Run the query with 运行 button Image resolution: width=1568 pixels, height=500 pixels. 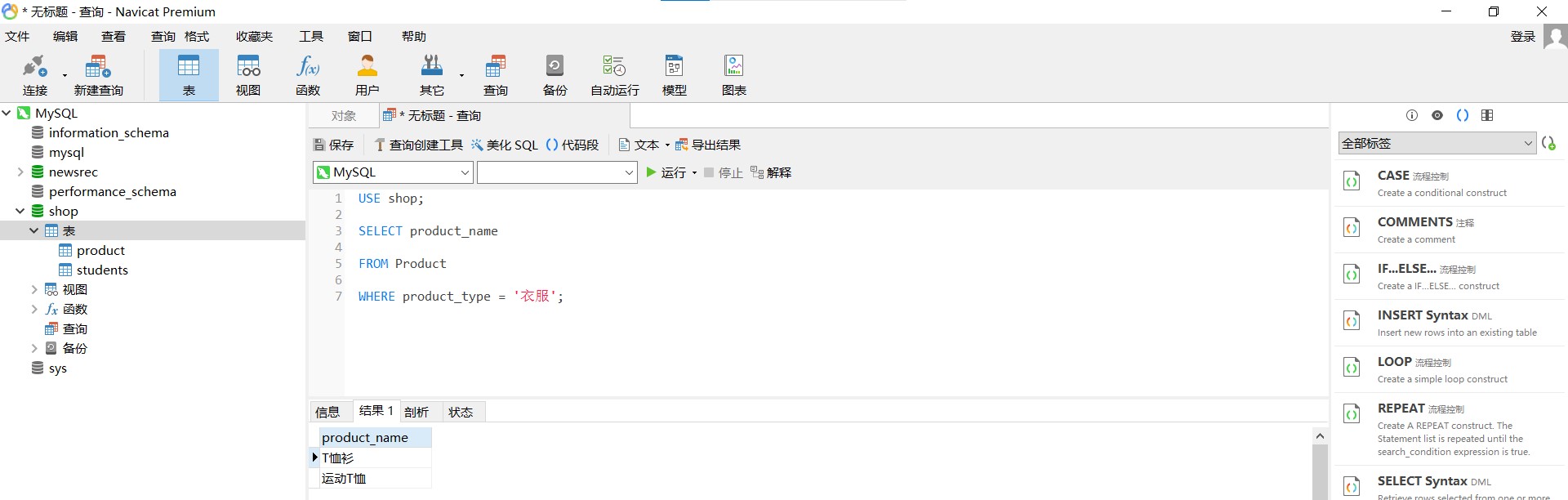(x=666, y=172)
